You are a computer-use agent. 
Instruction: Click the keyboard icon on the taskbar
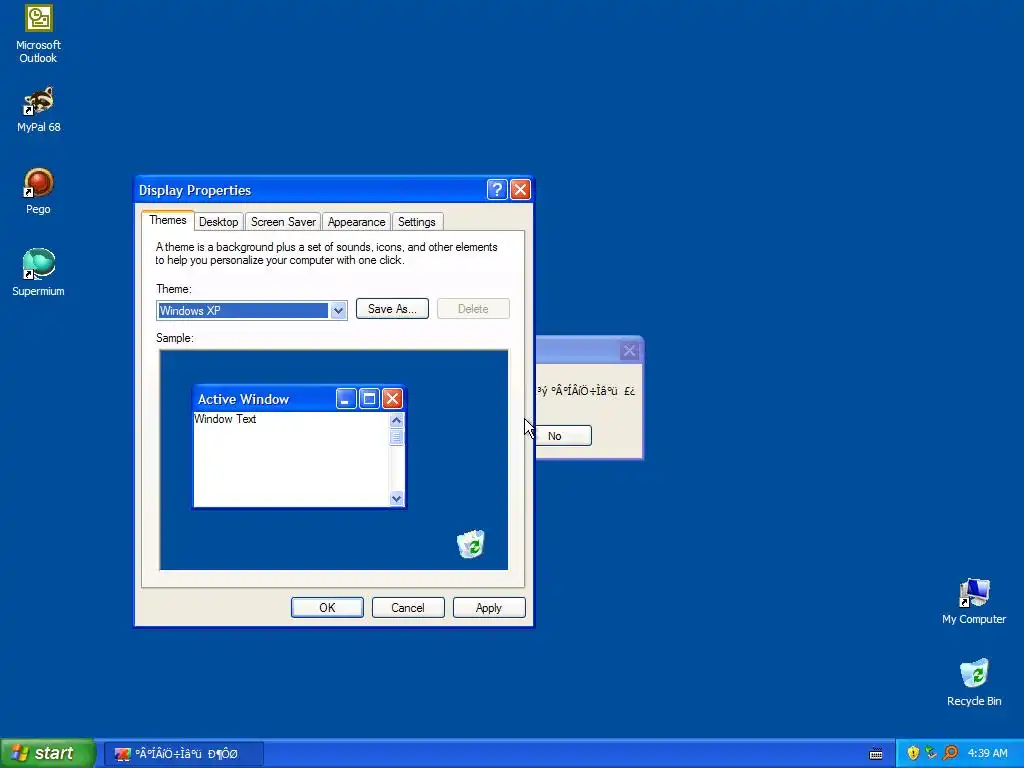[x=876, y=754]
